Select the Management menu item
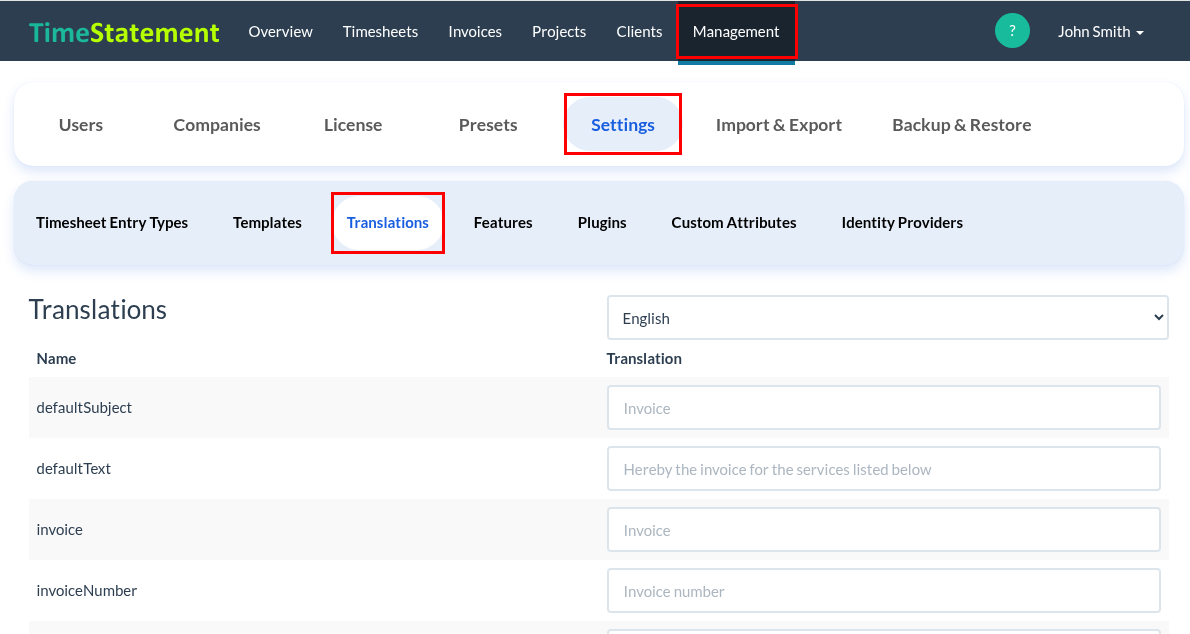Image resolution: width=1190 pixels, height=634 pixels. [x=736, y=32]
